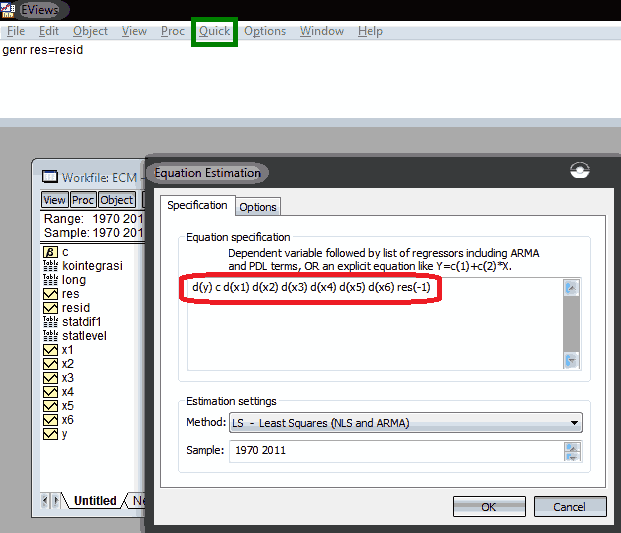Open the View menu in the menu bar
Viewport: 621px width, 533px height.
point(134,31)
